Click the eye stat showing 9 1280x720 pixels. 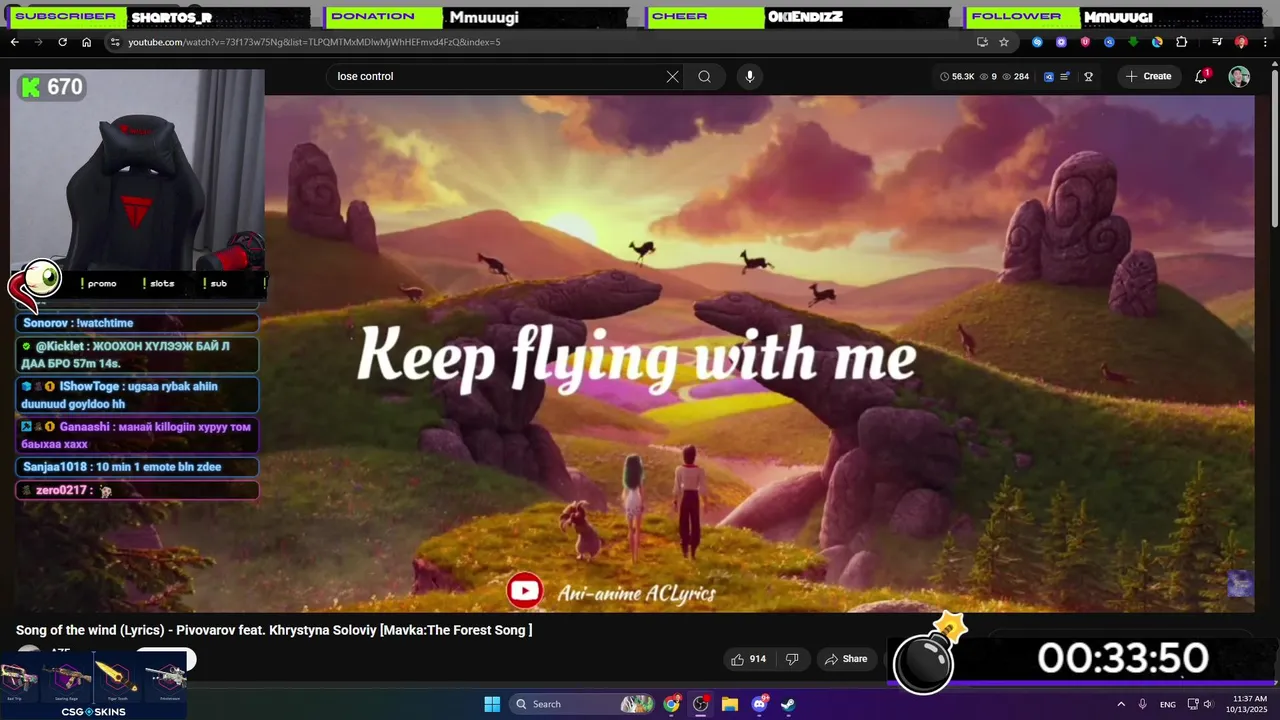point(988,76)
